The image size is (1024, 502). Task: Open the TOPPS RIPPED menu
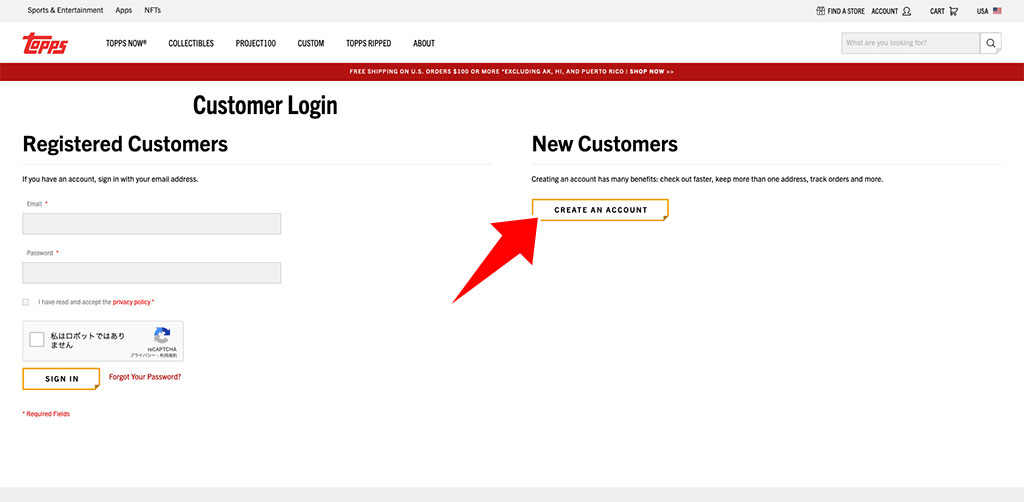click(x=368, y=43)
